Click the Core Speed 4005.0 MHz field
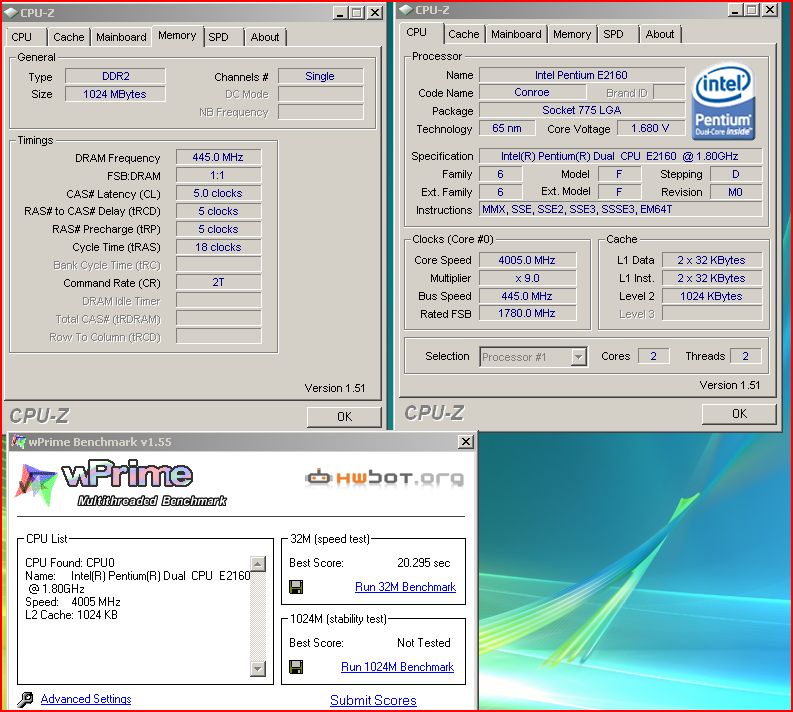This screenshot has height=712, width=793. (x=527, y=260)
